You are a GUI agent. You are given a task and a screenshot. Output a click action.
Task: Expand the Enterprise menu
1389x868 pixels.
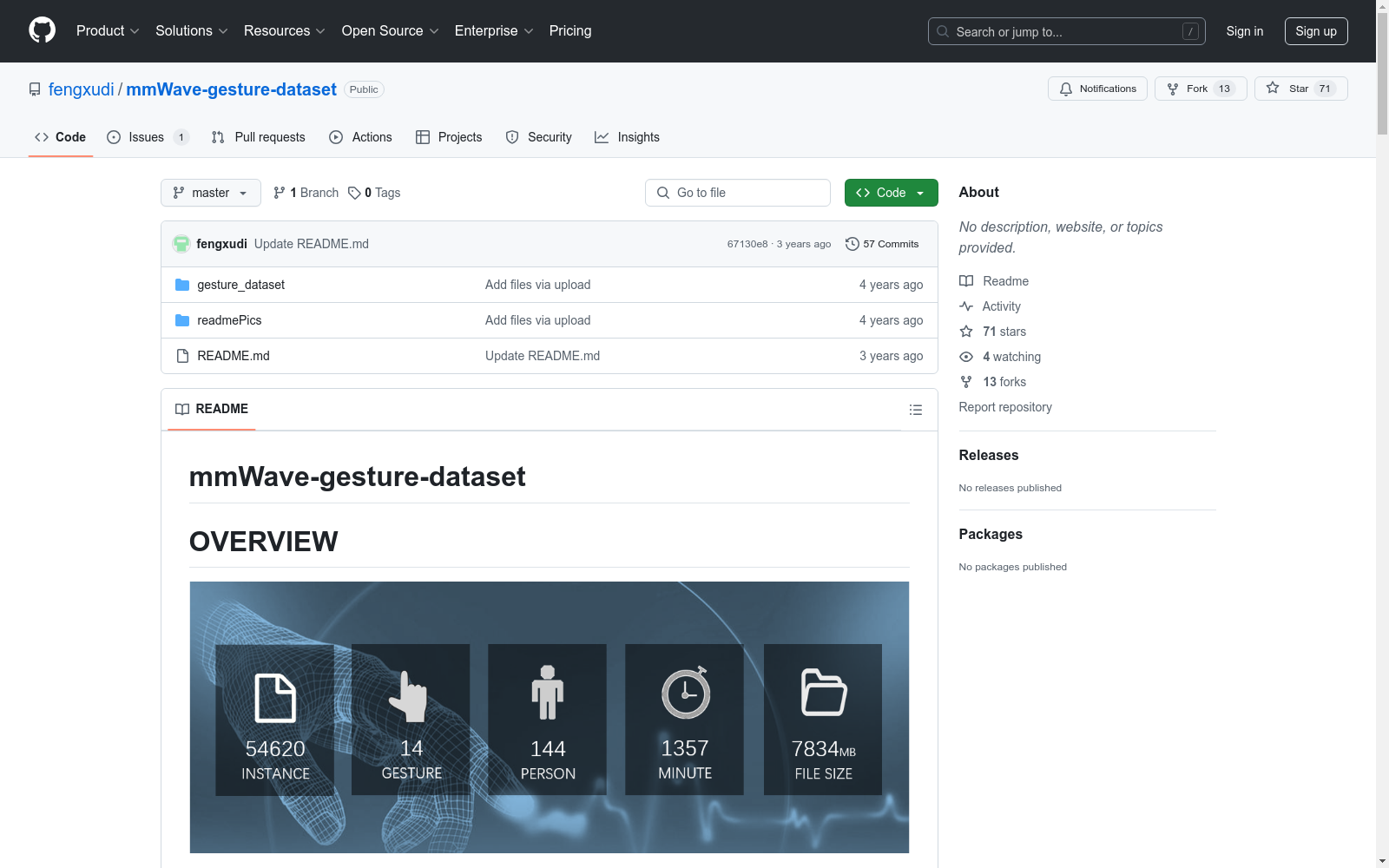coord(494,31)
